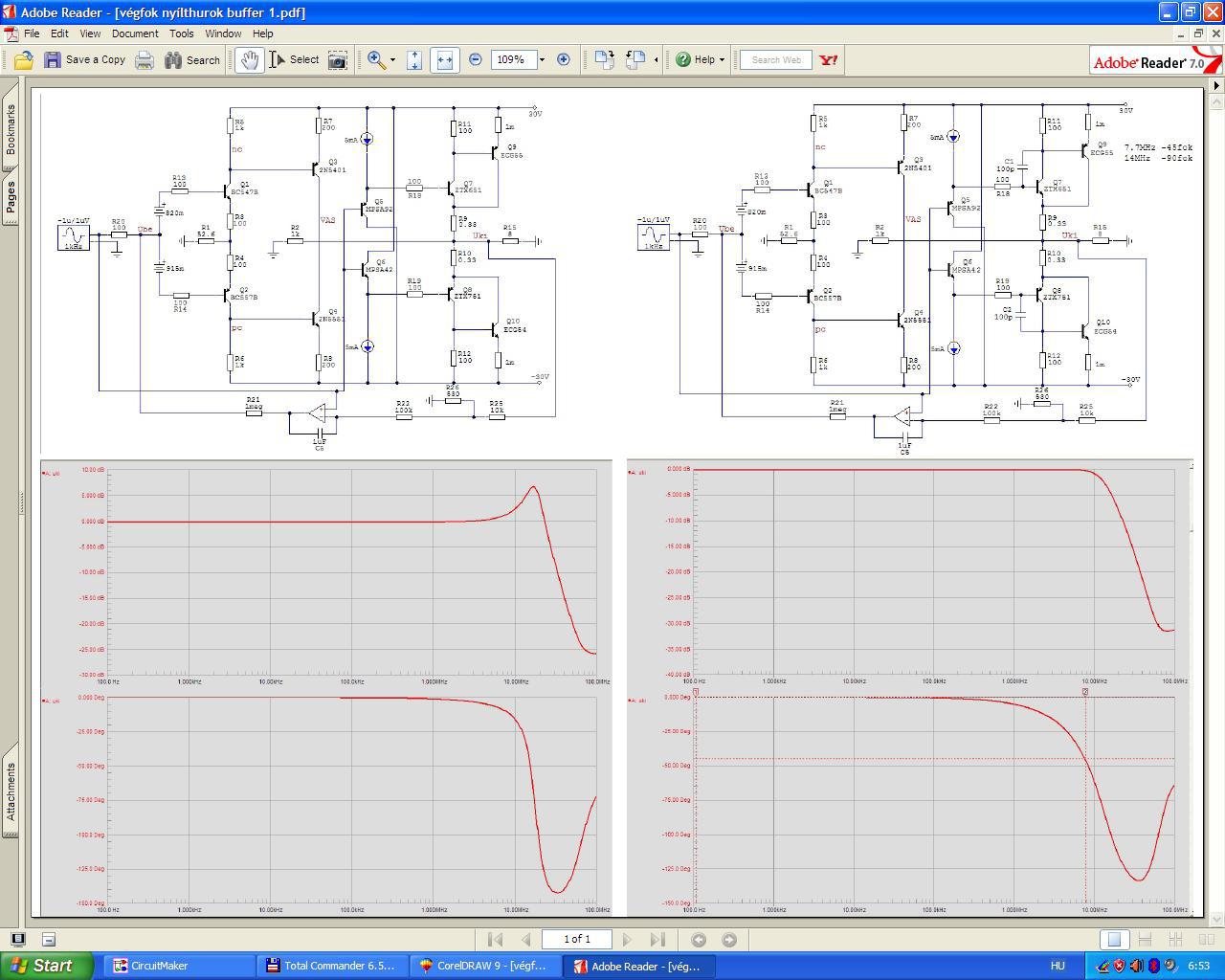
Task: Click the right-side panel expand arrow
Action: coord(1216,85)
